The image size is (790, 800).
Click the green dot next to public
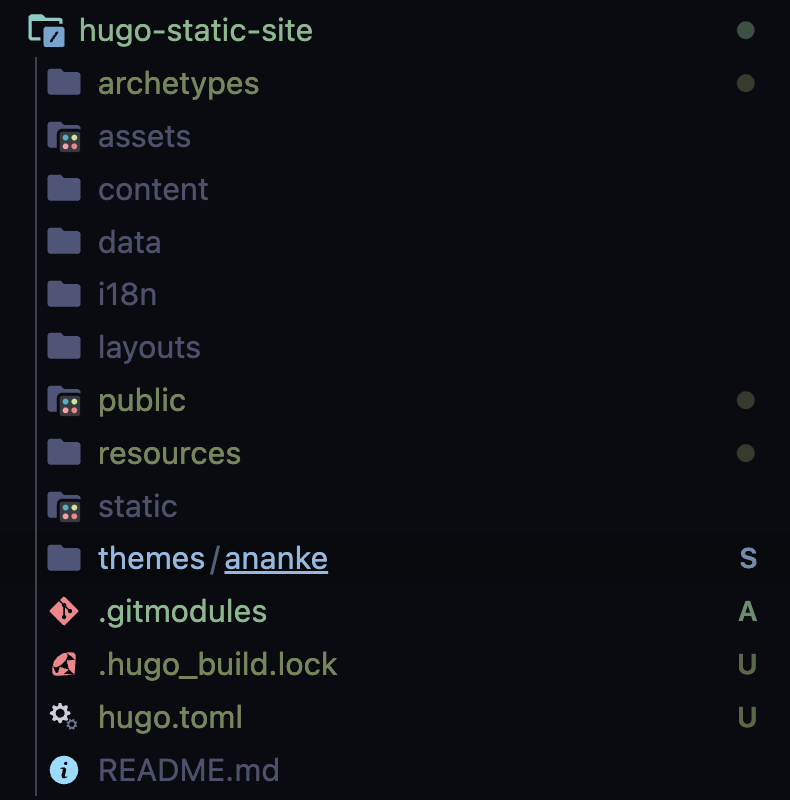pyautogui.click(x=746, y=400)
